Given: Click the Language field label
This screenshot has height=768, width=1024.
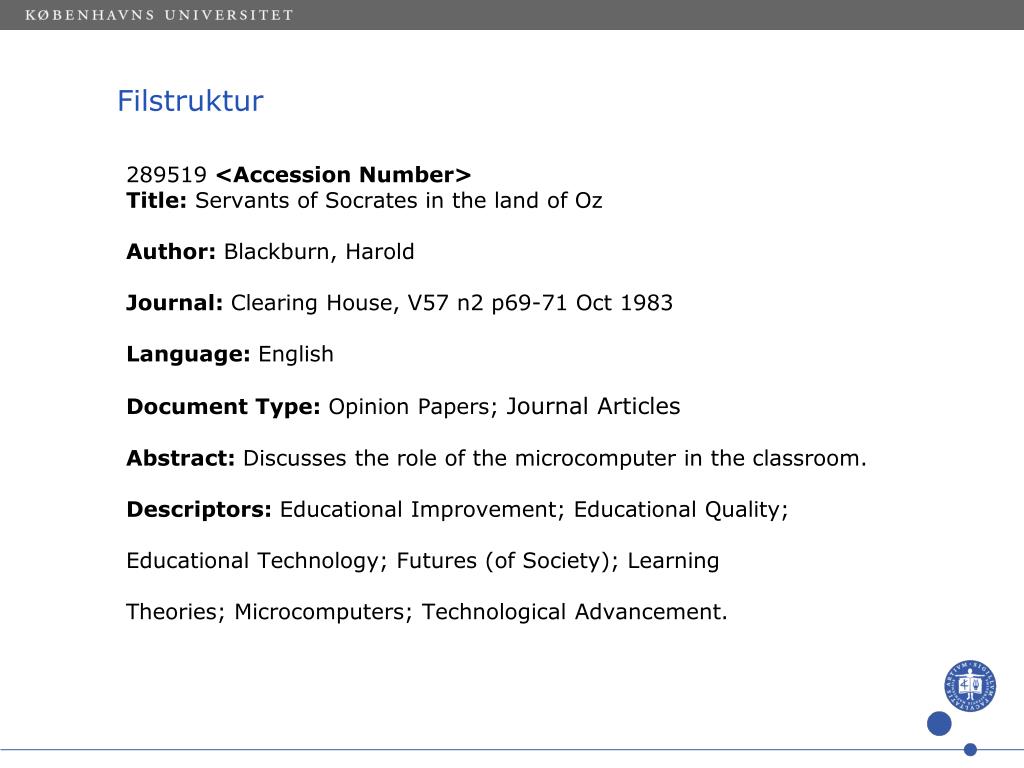Looking at the screenshot, I should [x=188, y=355].
